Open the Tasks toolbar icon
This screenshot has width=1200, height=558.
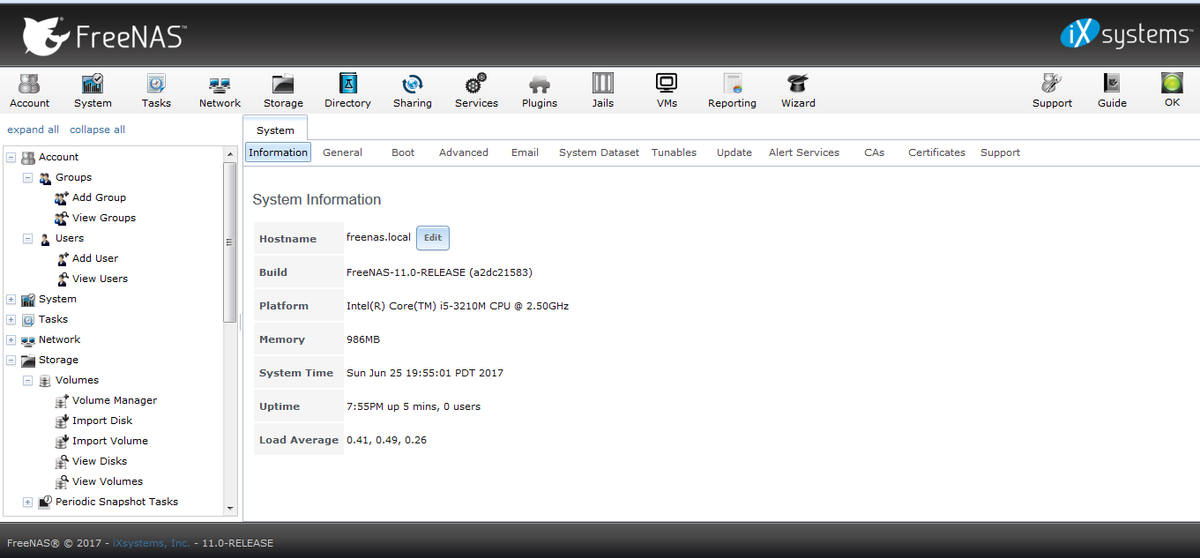pyautogui.click(x=156, y=90)
